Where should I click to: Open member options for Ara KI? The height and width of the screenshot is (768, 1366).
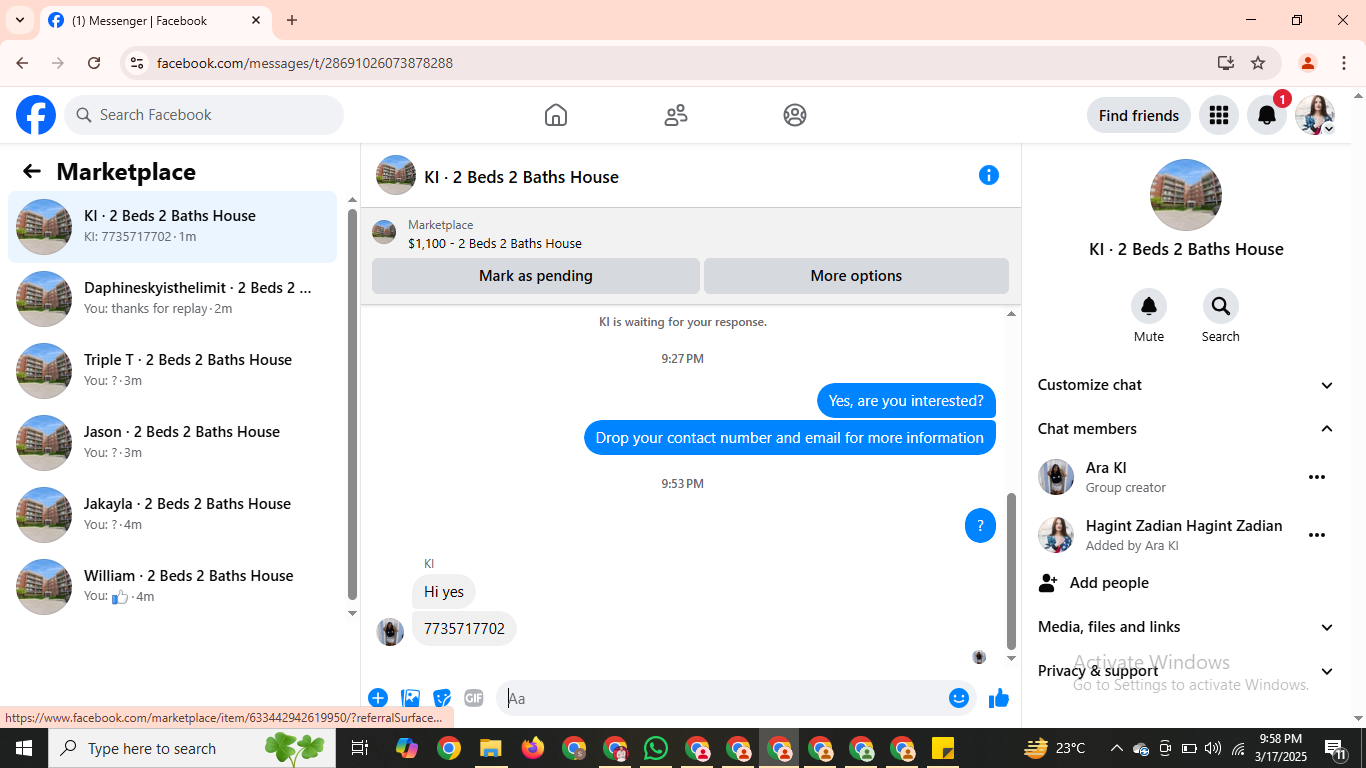point(1317,478)
